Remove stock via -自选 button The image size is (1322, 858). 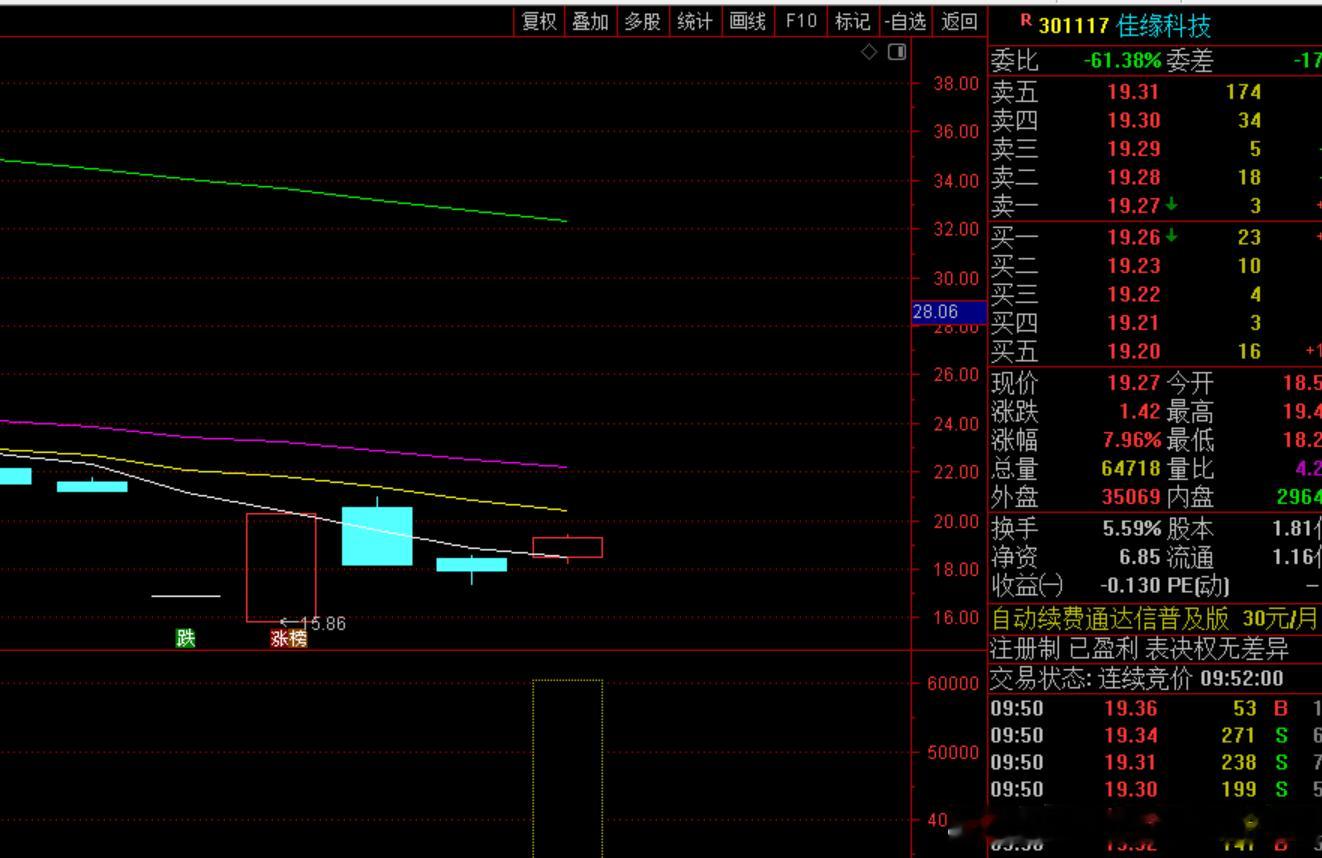(x=906, y=21)
